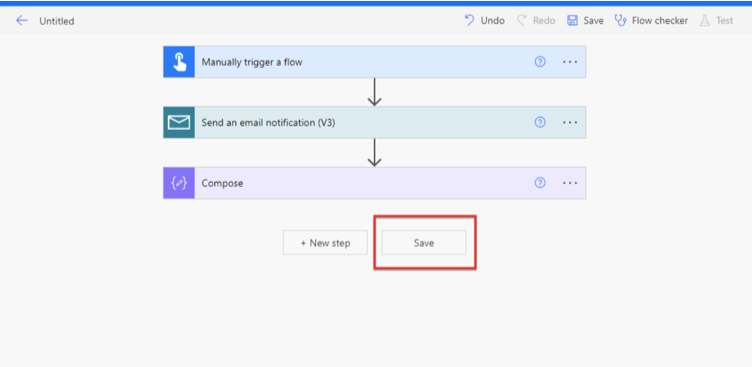Click the email envelope icon on the notification step

179,122
